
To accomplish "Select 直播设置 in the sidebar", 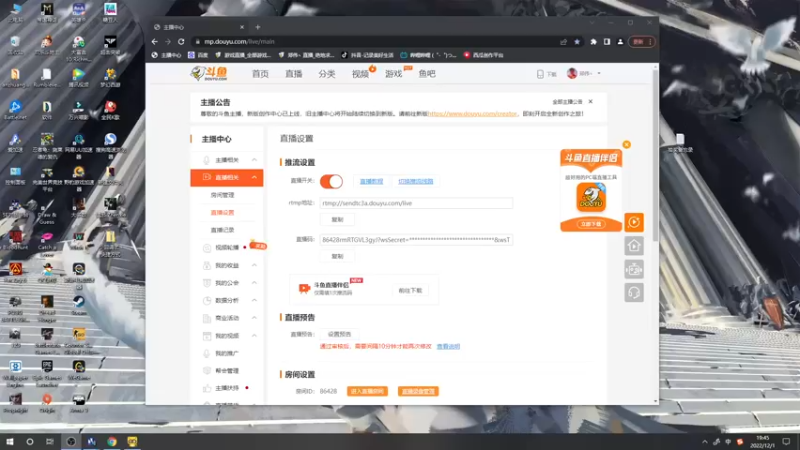I will (x=222, y=212).
